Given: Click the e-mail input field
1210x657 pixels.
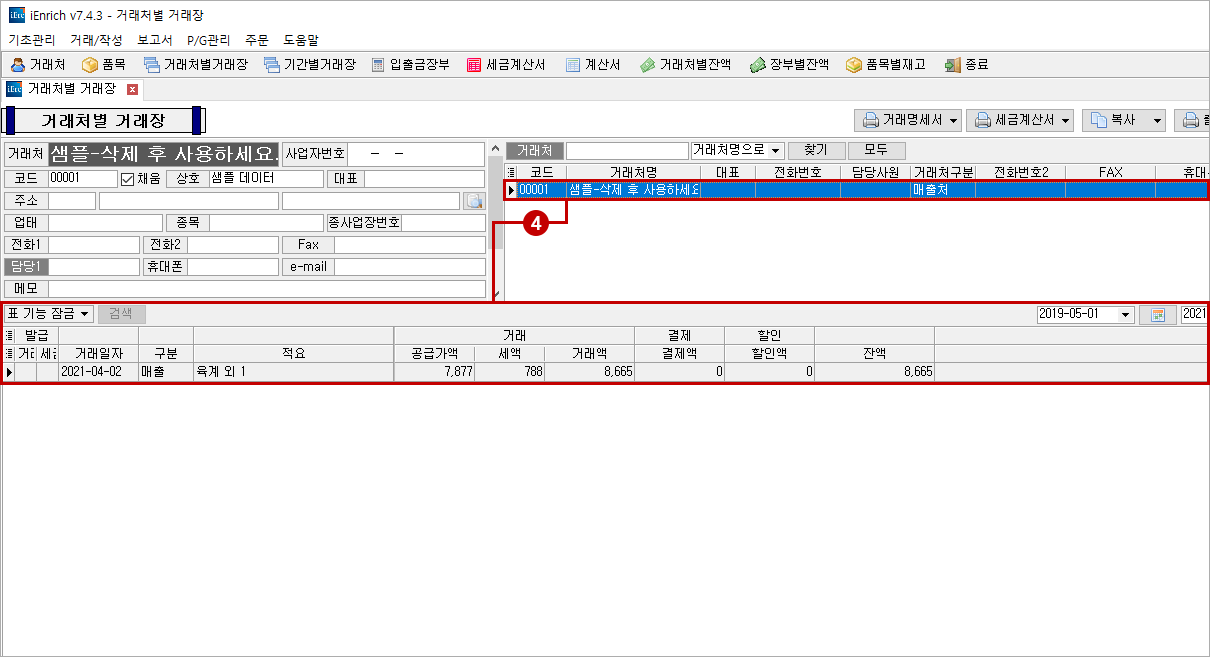Looking at the screenshot, I should pos(409,267).
